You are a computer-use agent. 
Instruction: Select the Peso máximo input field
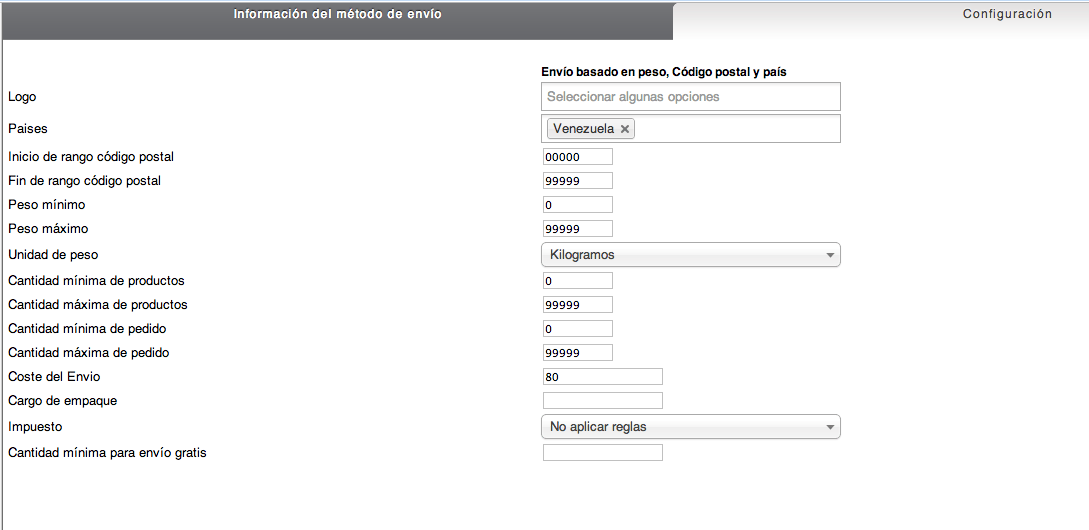(578, 229)
